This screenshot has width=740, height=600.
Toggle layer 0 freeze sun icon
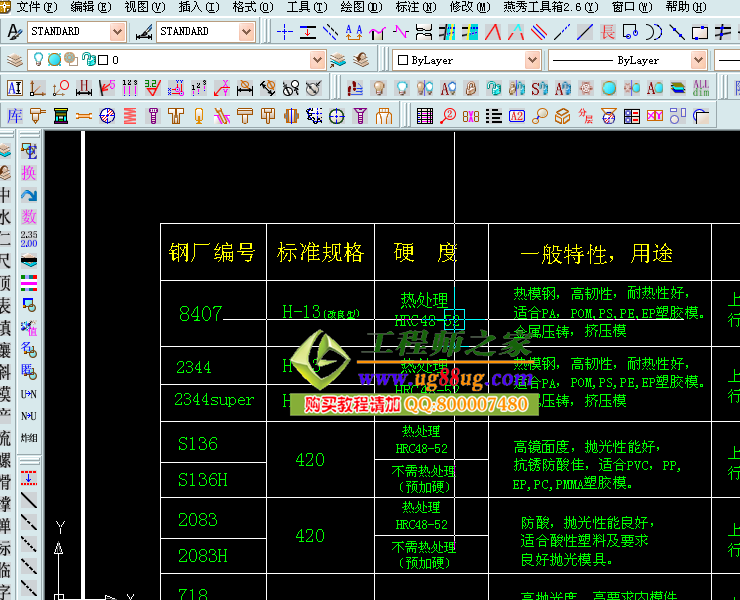click(55, 59)
